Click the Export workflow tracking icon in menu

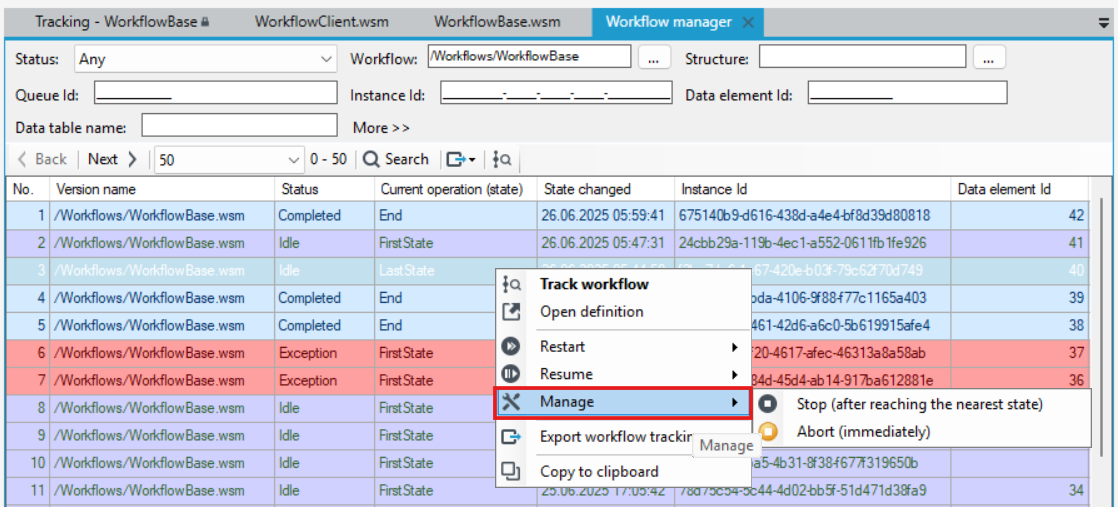(x=511, y=436)
